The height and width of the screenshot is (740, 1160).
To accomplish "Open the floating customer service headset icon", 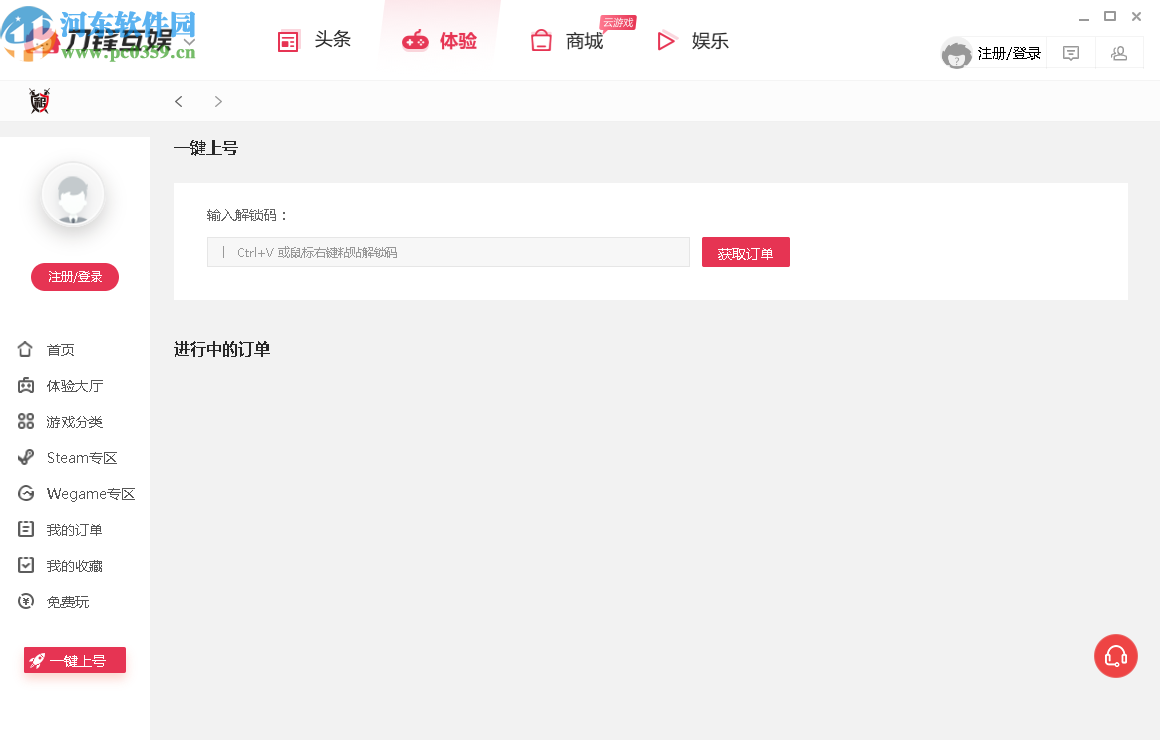I will pos(1116,656).
